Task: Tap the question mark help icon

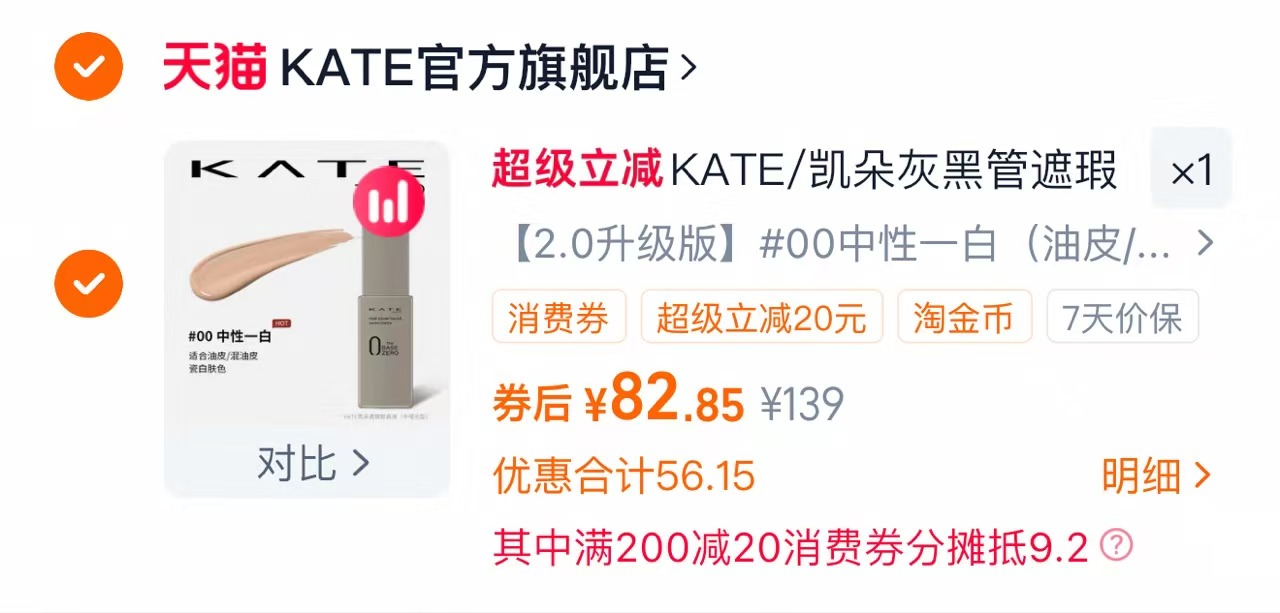Action: pos(1116,545)
